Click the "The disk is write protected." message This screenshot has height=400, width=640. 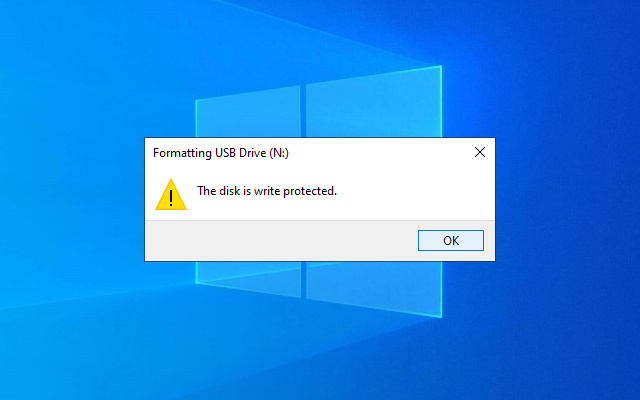(x=267, y=191)
